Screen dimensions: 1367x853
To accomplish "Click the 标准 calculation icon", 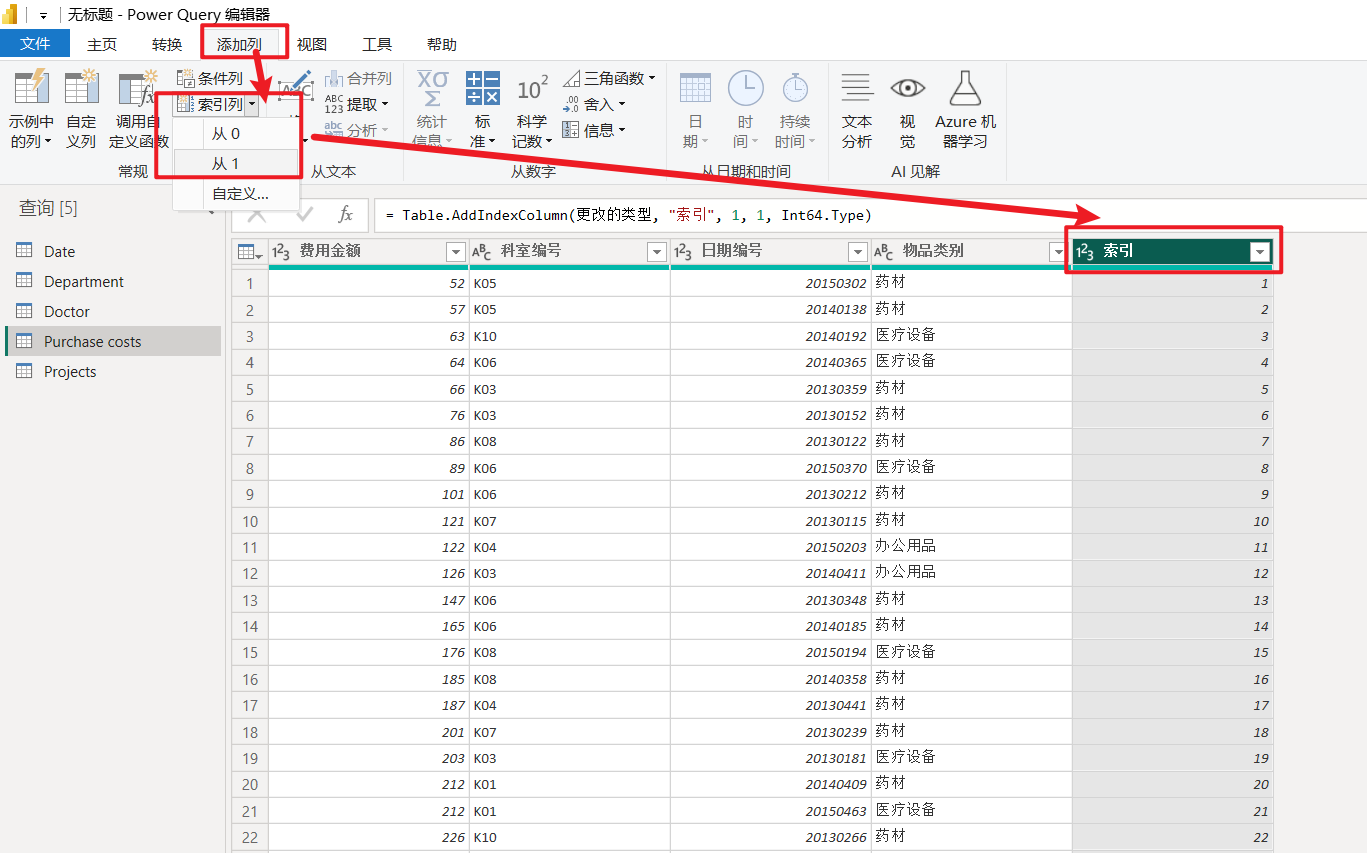I will pyautogui.click(x=483, y=88).
